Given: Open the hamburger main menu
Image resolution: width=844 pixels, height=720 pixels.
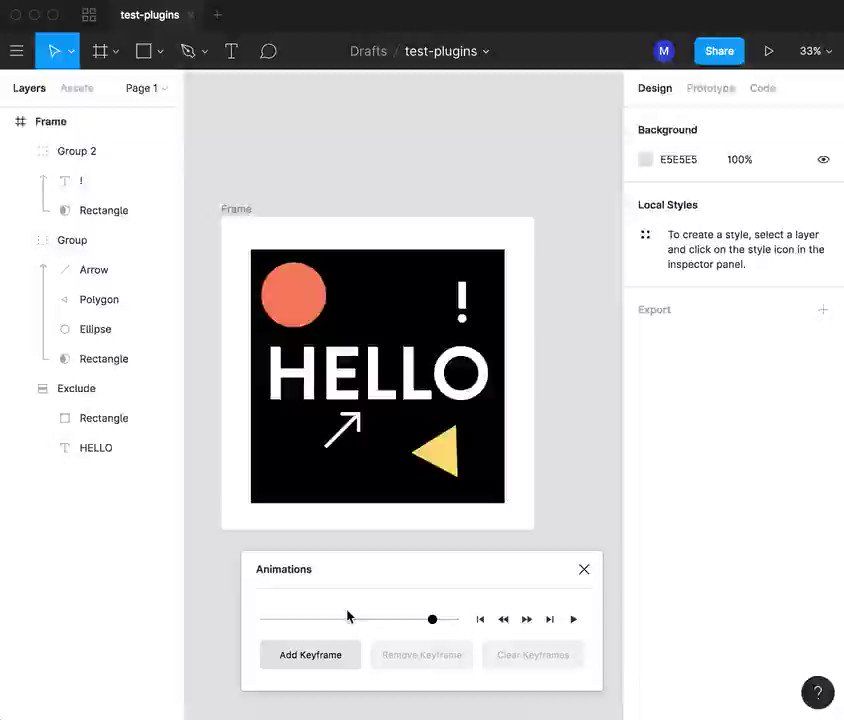Looking at the screenshot, I should point(17,51).
